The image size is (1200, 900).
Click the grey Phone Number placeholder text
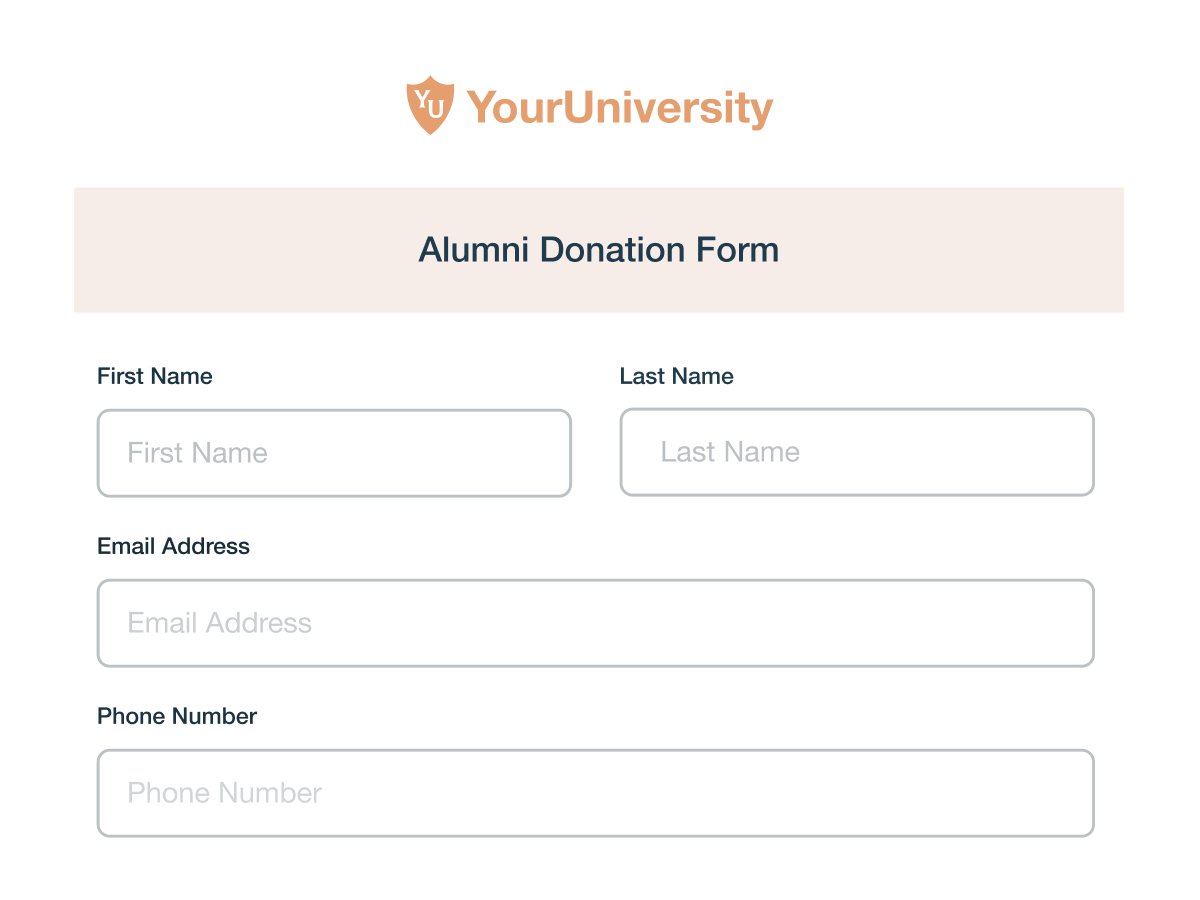pyautogui.click(x=224, y=793)
